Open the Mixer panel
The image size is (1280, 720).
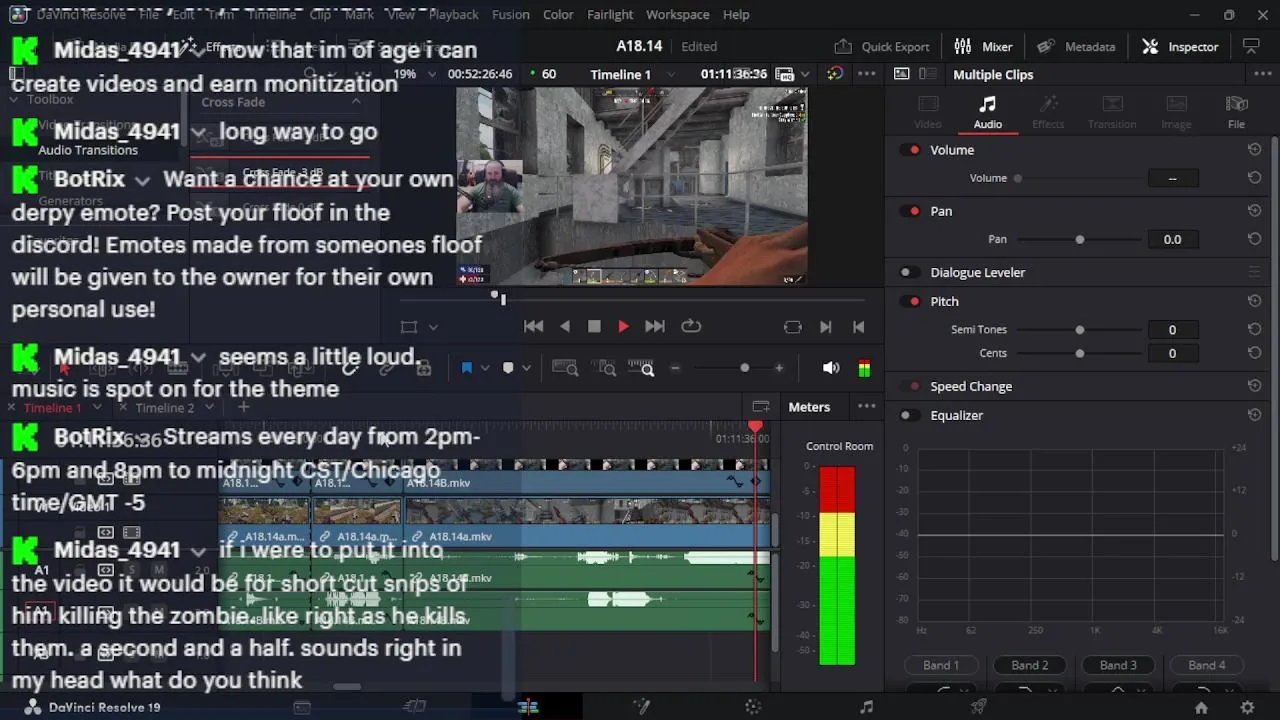983,46
